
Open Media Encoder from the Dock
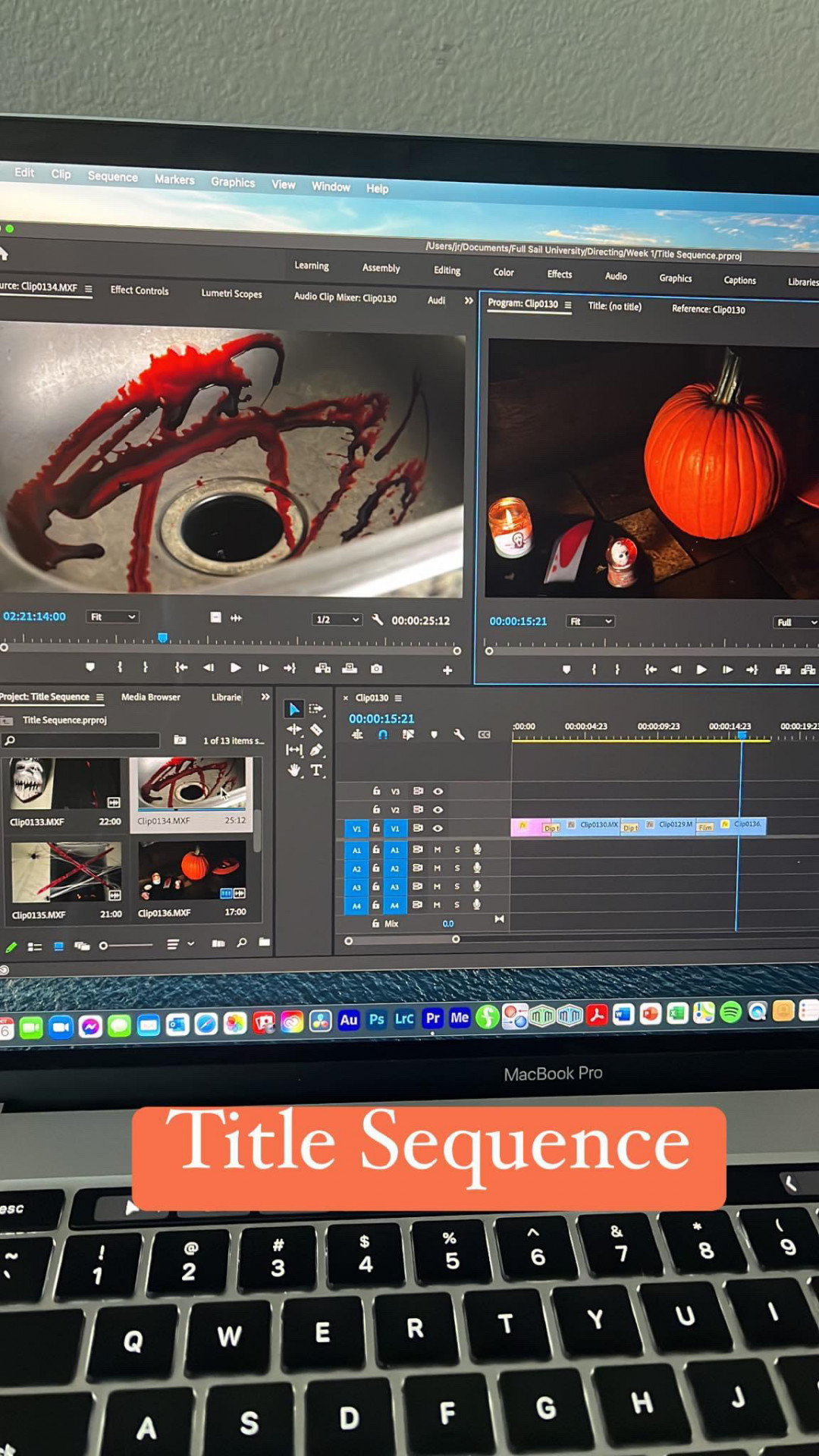(x=460, y=1018)
